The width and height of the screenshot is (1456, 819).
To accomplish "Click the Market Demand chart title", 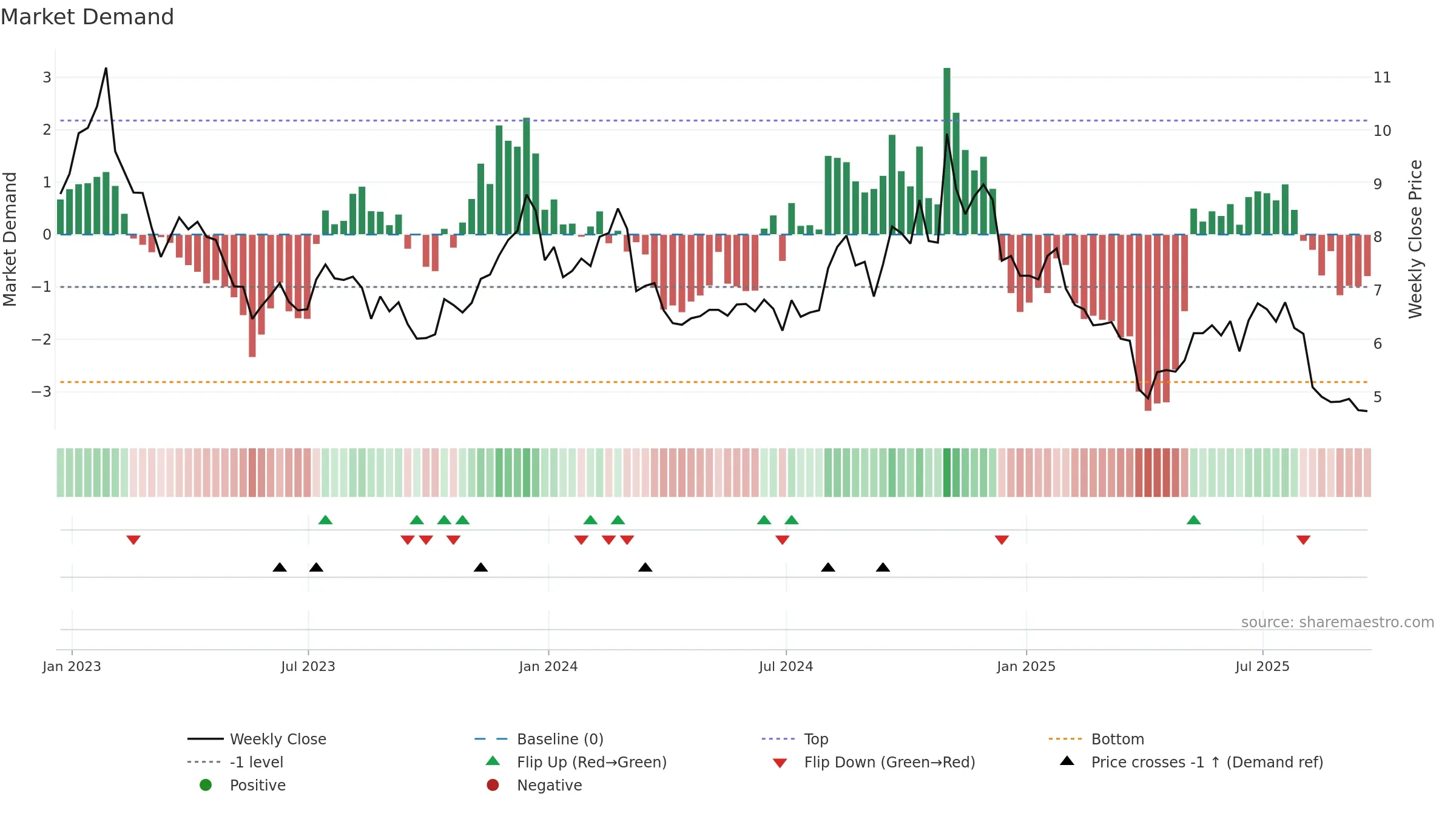I will tap(87, 17).
